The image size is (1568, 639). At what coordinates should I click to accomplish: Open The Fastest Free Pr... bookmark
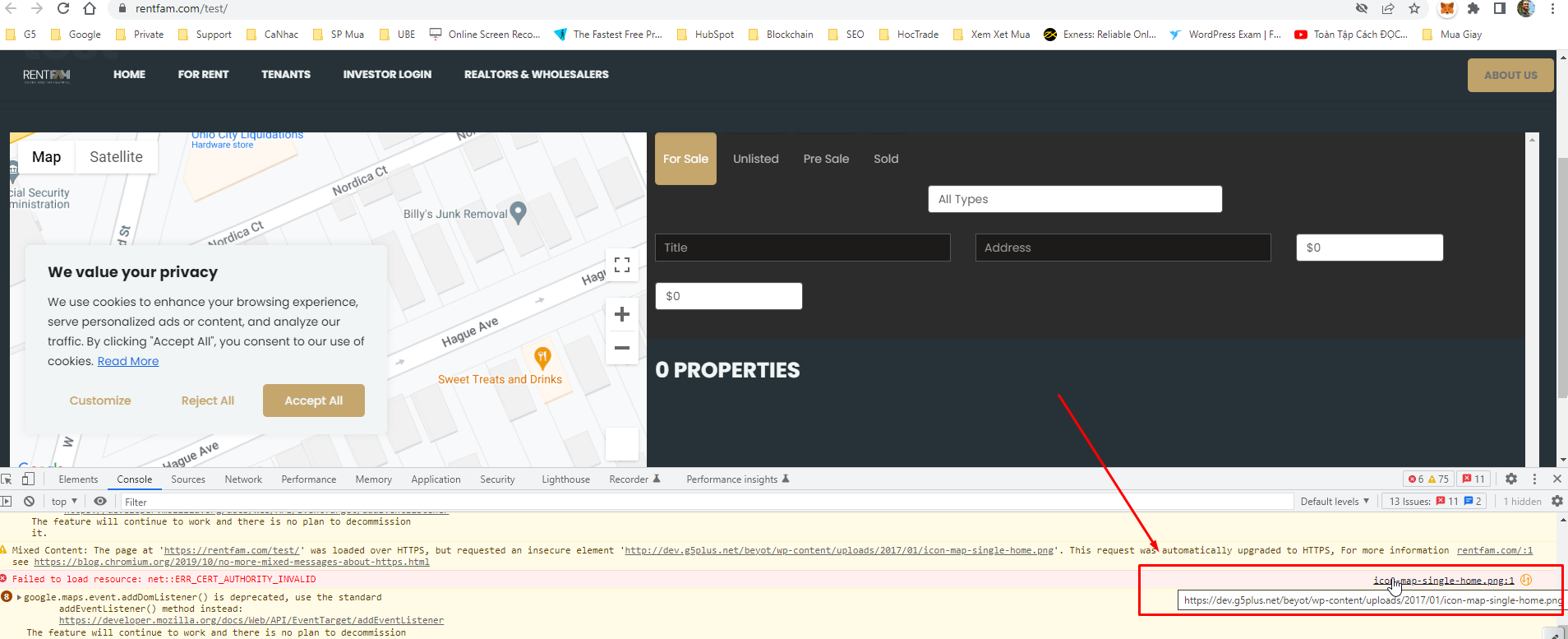tap(608, 35)
